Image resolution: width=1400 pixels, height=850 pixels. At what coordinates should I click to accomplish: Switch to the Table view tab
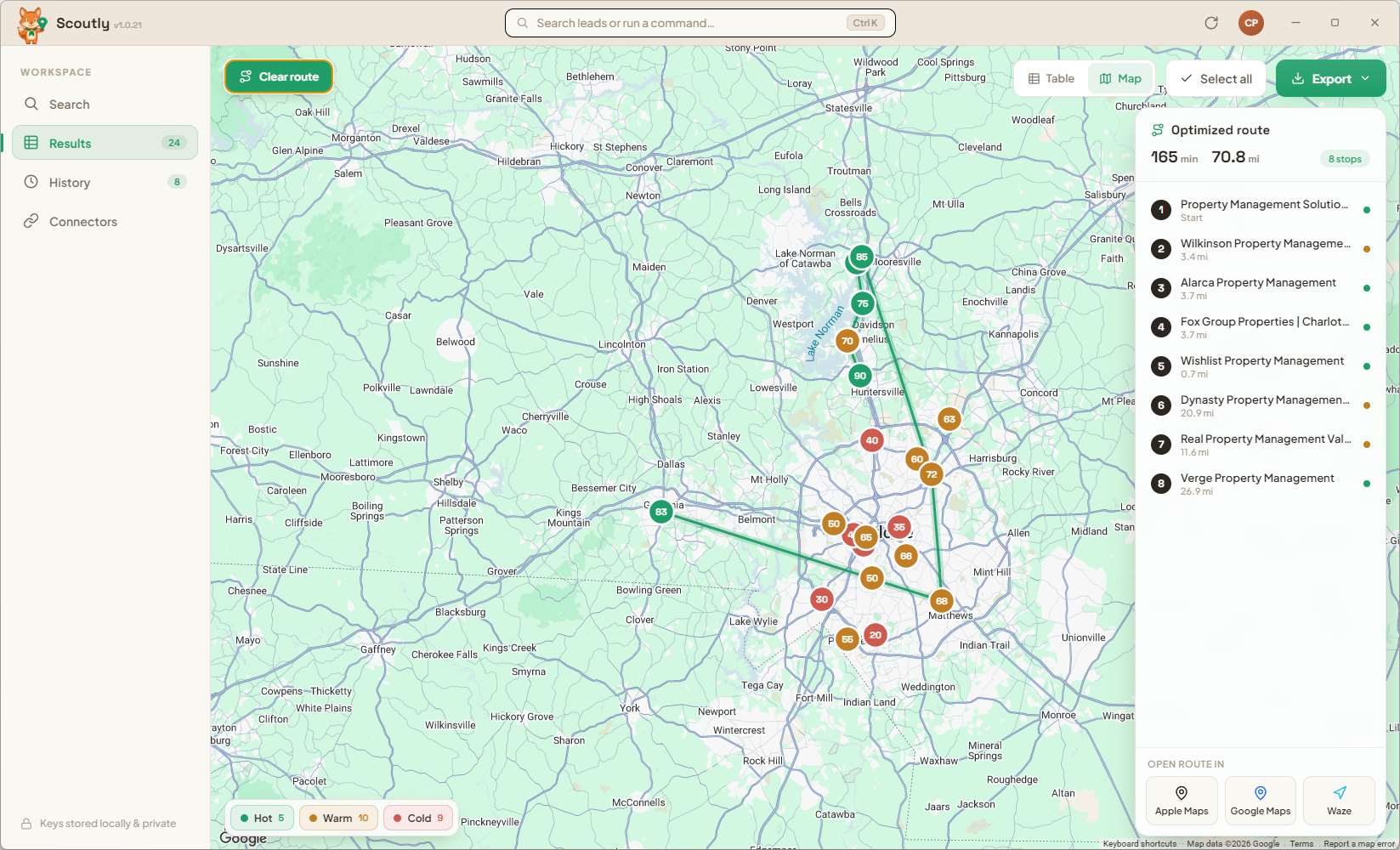(1051, 78)
